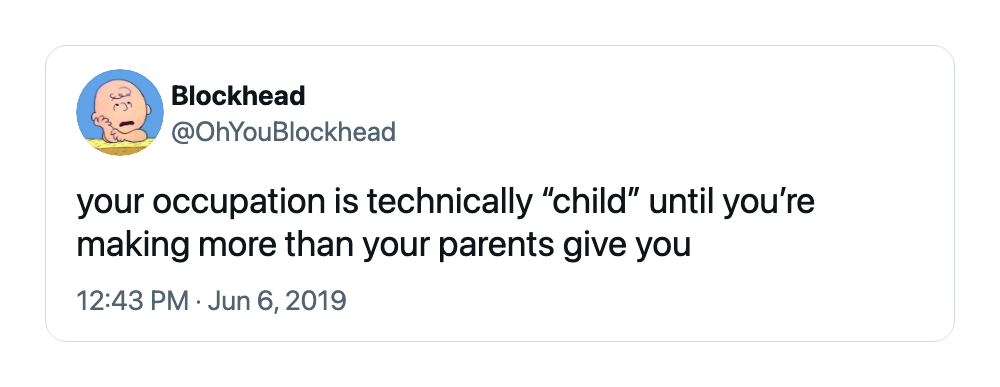Image resolution: width=1000 pixels, height=387 pixels.
Task: Open the Charlie Brown profile avatar
Action: (120, 112)
